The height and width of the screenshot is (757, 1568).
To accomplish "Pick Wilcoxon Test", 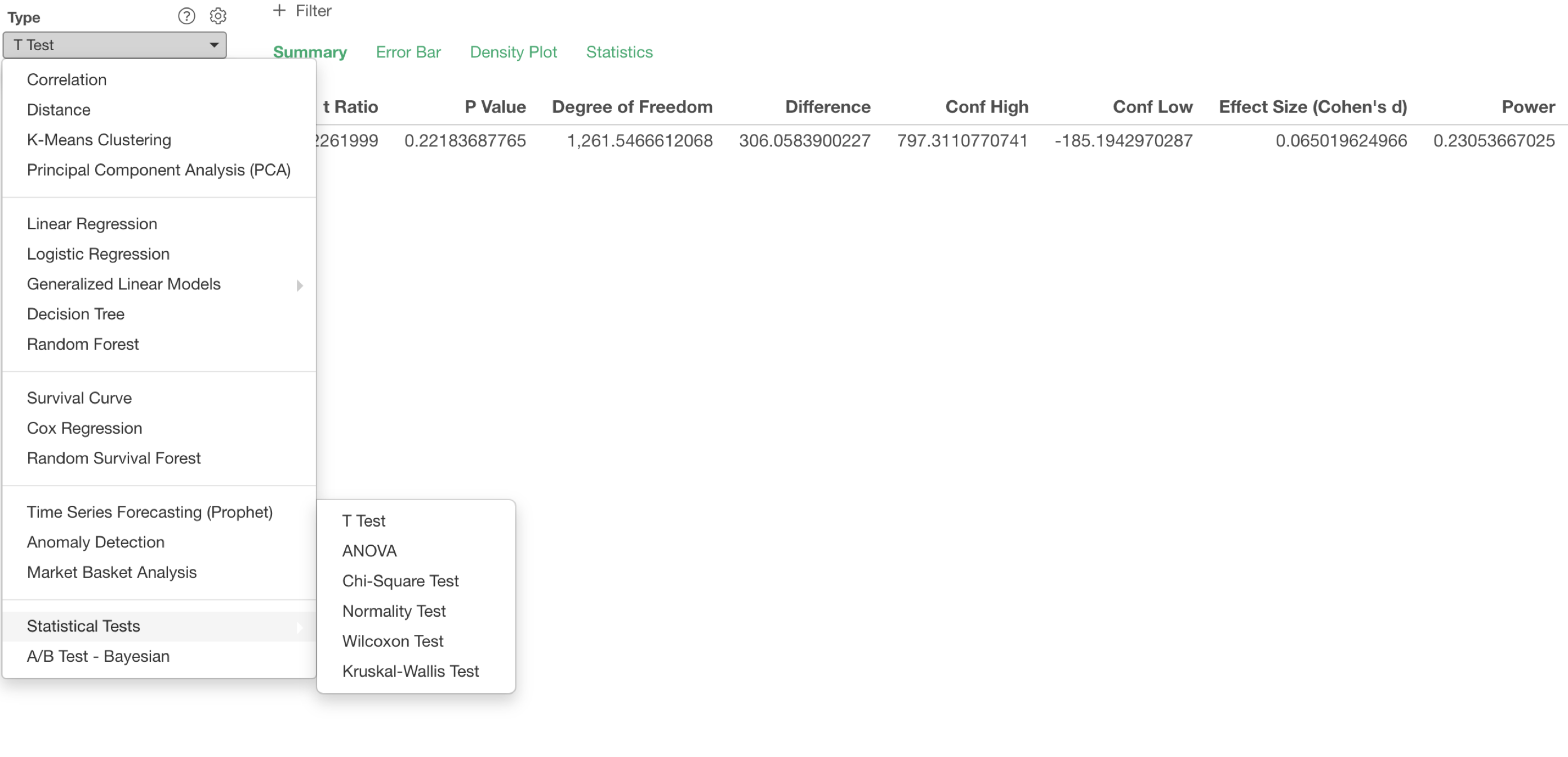I will (416, 642).
